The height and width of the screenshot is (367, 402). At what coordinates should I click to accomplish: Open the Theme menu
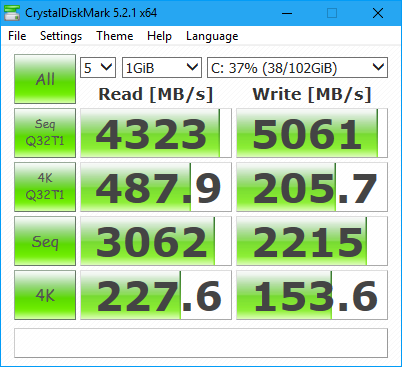115,36
